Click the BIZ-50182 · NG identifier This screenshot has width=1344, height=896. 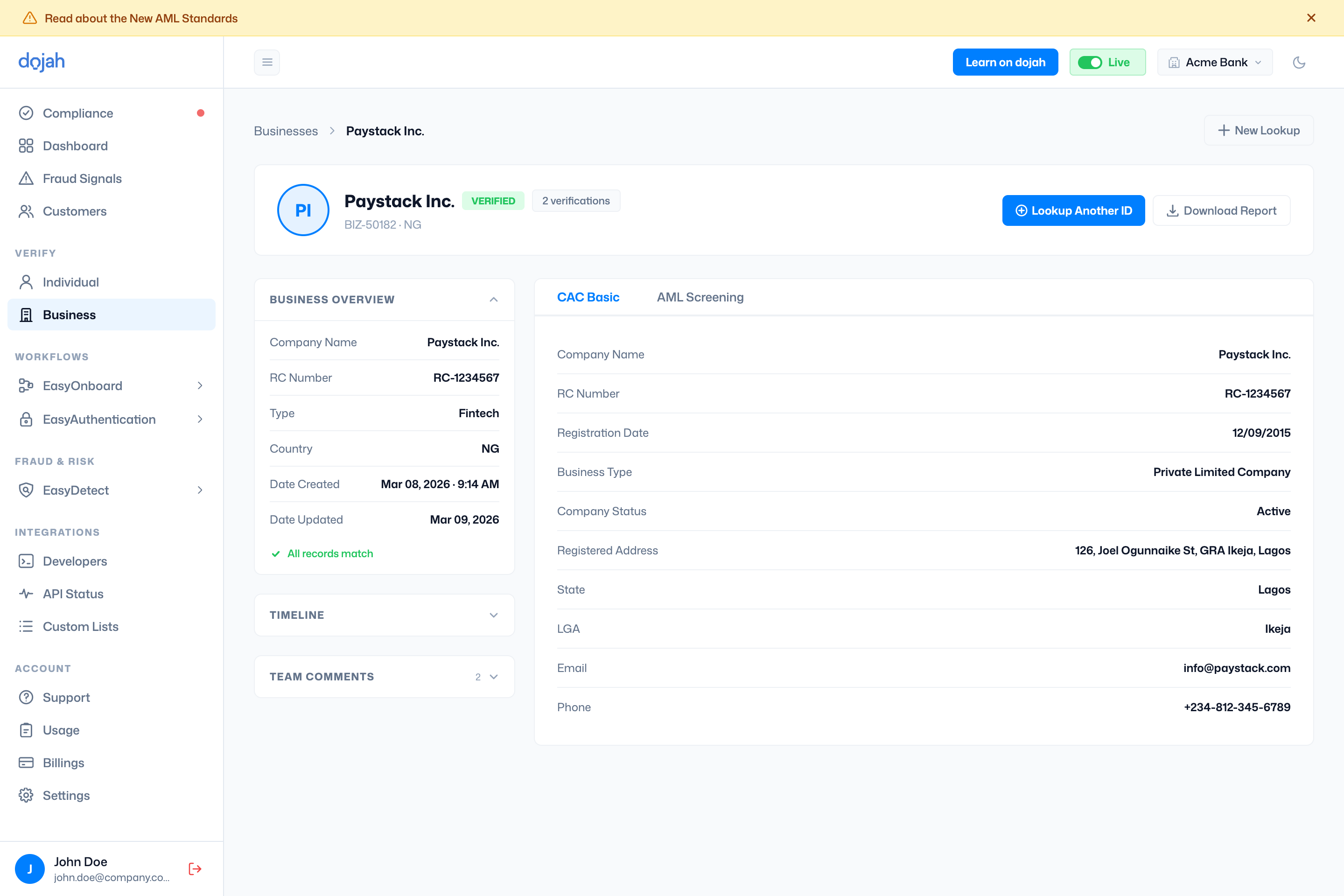click(383, 224)
